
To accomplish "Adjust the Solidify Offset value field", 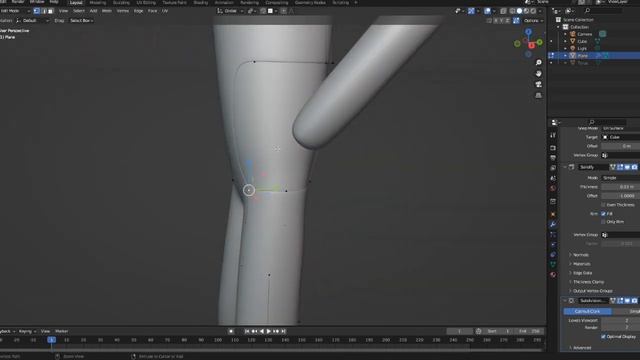I will coord(620,196).
